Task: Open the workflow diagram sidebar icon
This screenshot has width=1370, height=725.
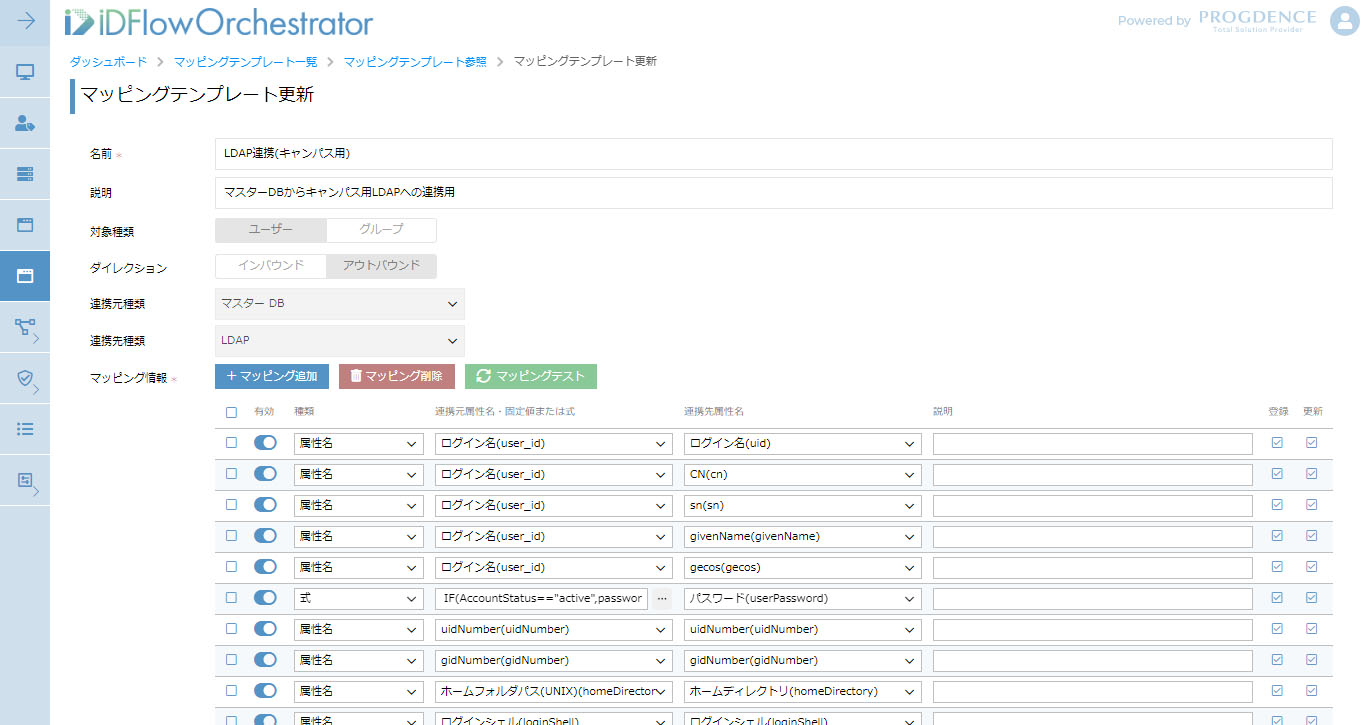Action: click(x=25, y=327)
